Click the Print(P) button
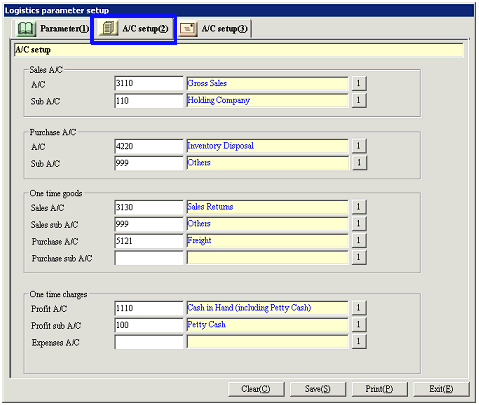The image size is (479, 405). click(x=379, y=389)
